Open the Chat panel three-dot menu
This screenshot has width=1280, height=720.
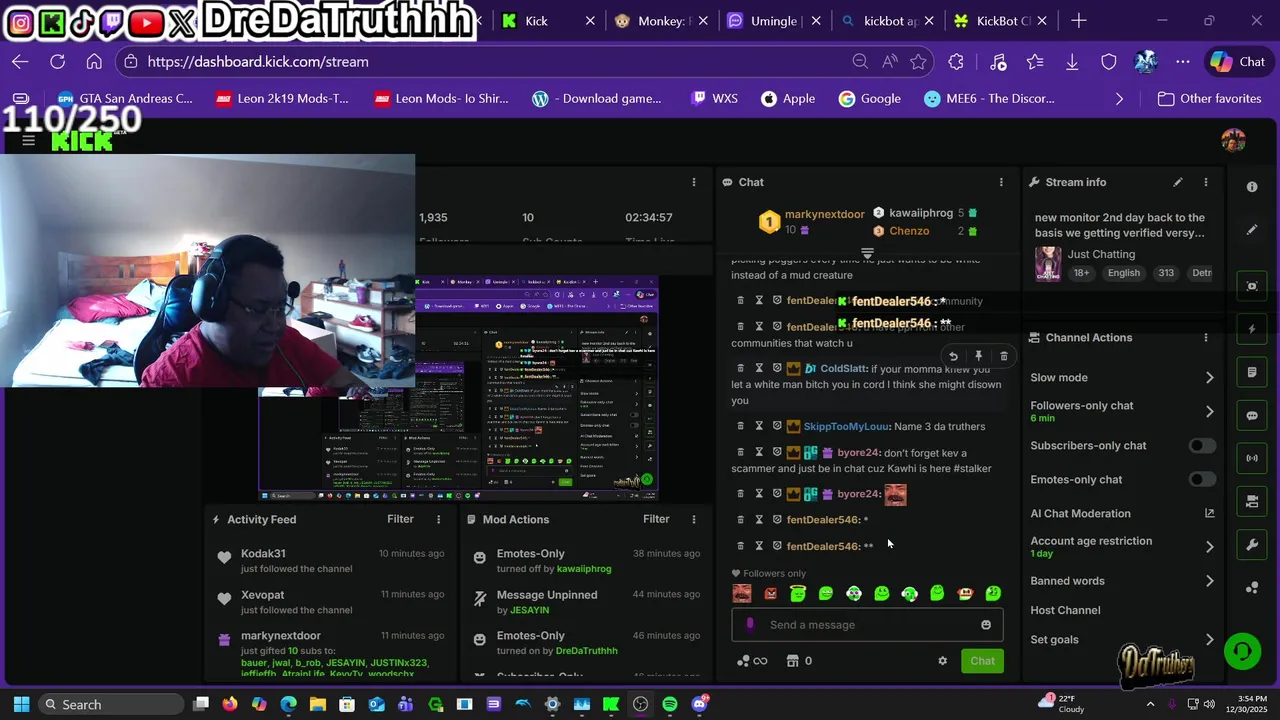(x=1001, y=182)
